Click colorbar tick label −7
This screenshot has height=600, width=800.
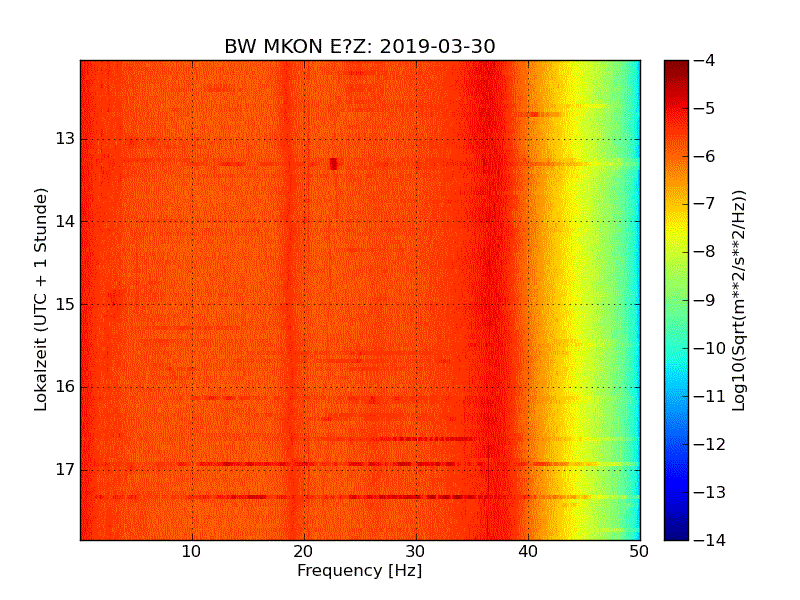[x=705, y=204]
